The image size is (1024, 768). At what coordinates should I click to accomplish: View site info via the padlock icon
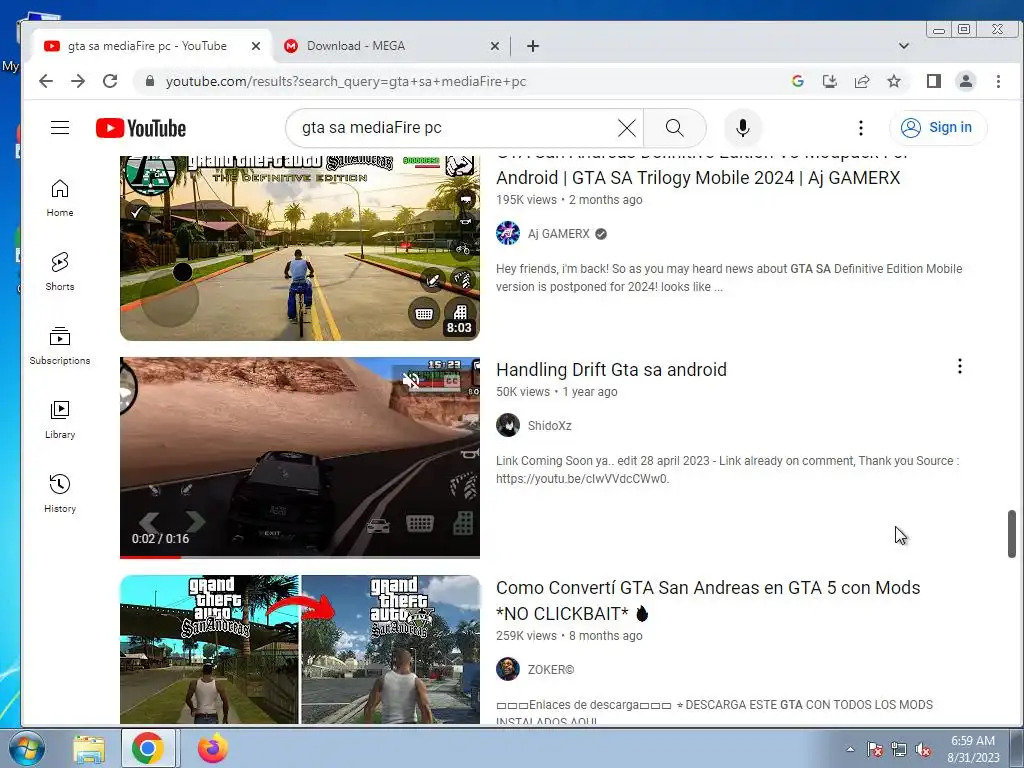[x=150, y=81]
